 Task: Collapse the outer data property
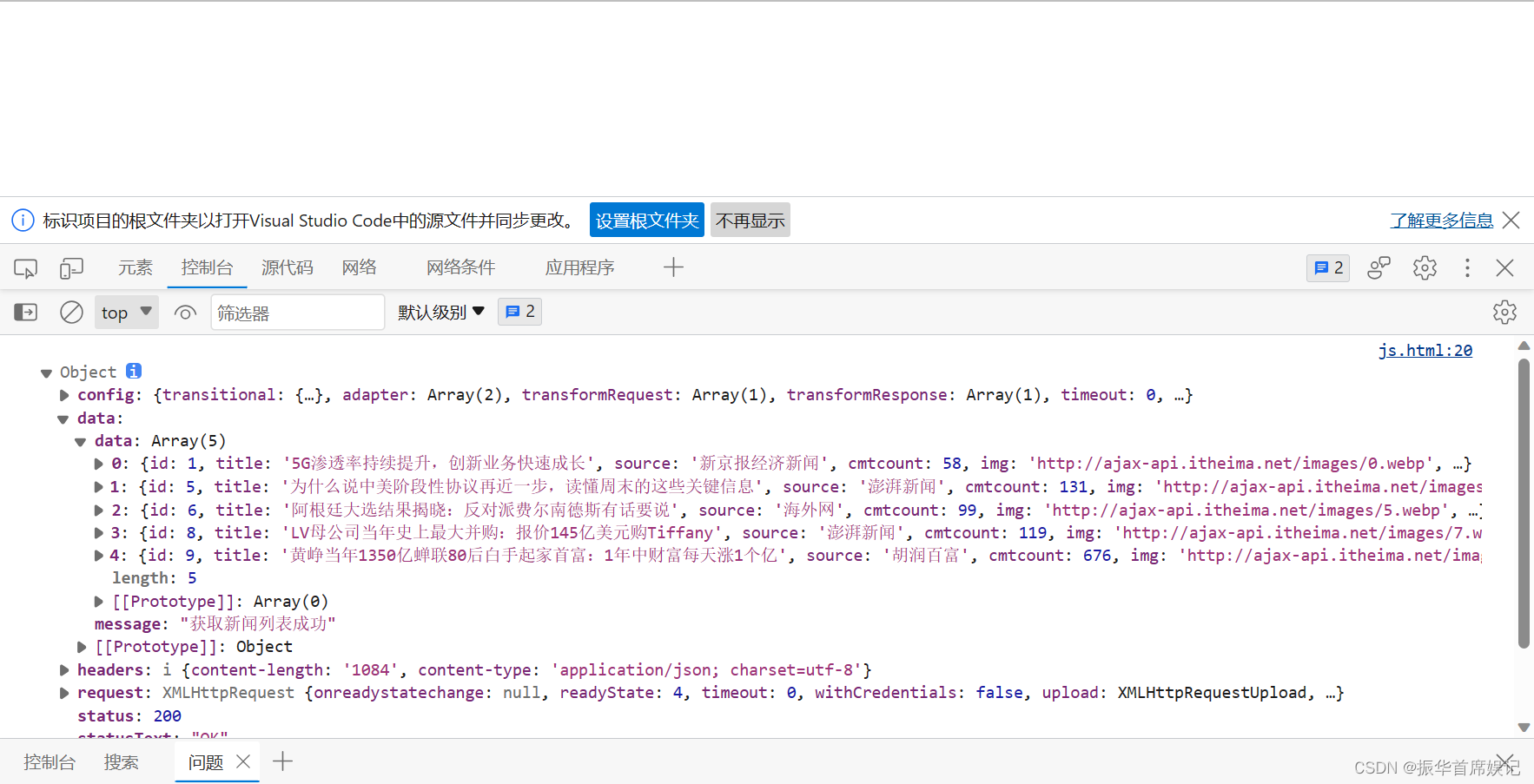[63, 418]
